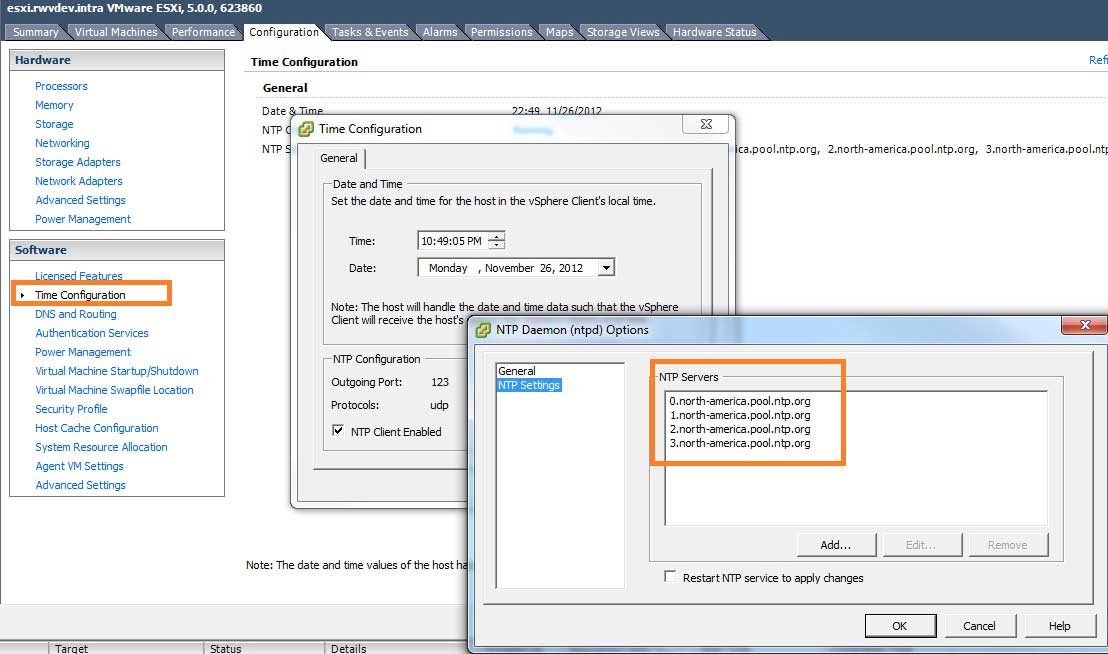Switch to the Maps tab
1108x654 pixels.
(x=559, y=32)
